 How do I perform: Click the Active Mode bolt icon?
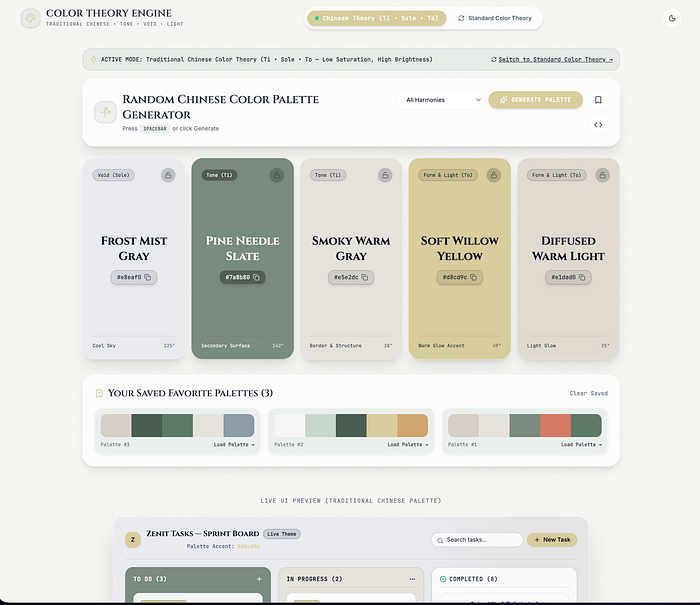[x=93, y=59]
